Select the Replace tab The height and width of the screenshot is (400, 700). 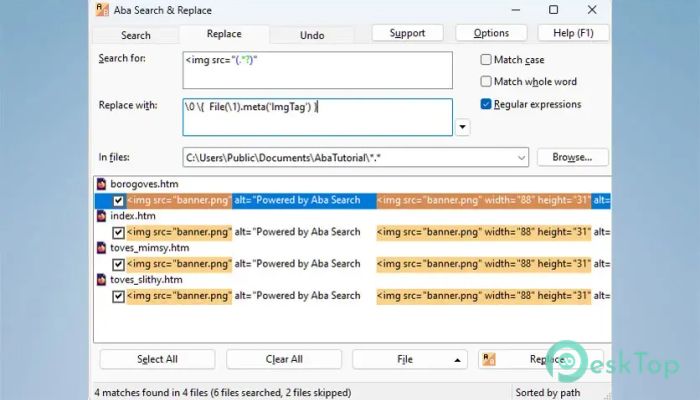pos(224,34)
